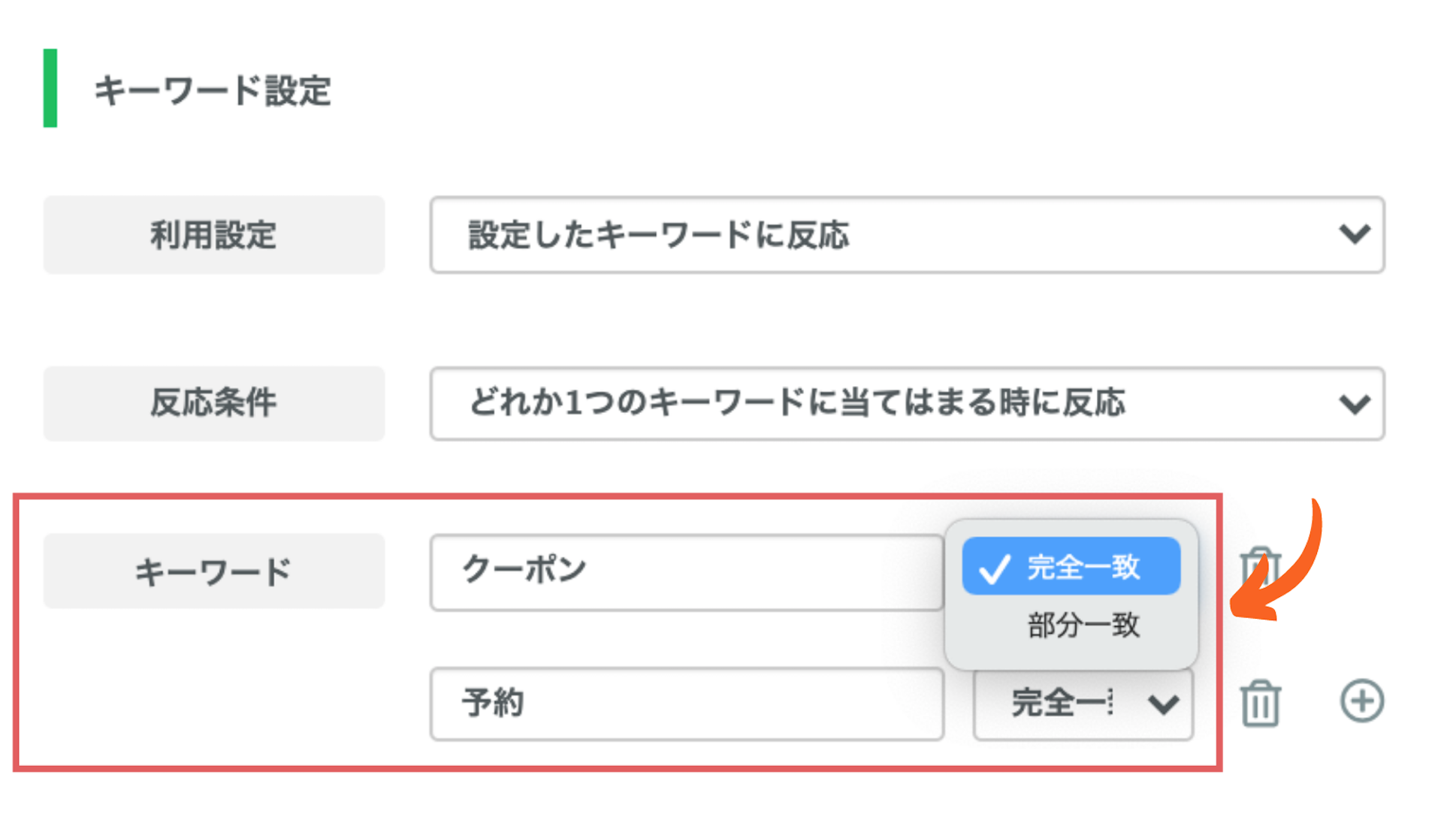Click green bar beside キーワード設定 title
The width and height of the screenshot is (1456, 826).
[x=50, y=88]
